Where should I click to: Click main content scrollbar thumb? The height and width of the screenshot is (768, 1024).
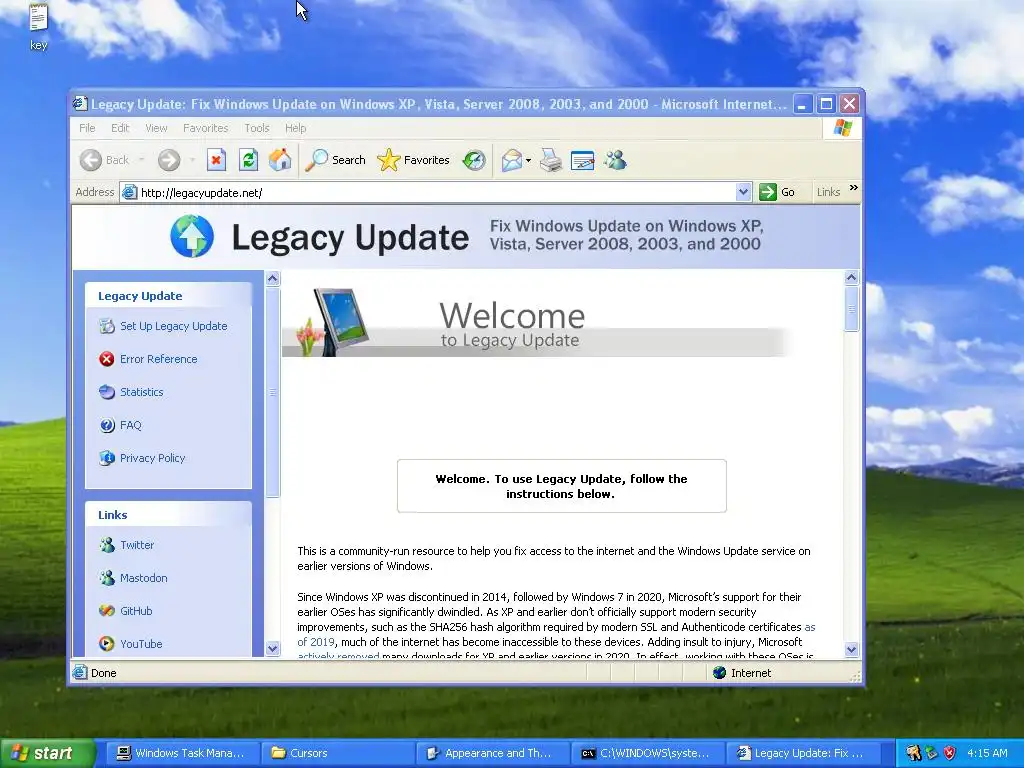(x=851, y=309)
